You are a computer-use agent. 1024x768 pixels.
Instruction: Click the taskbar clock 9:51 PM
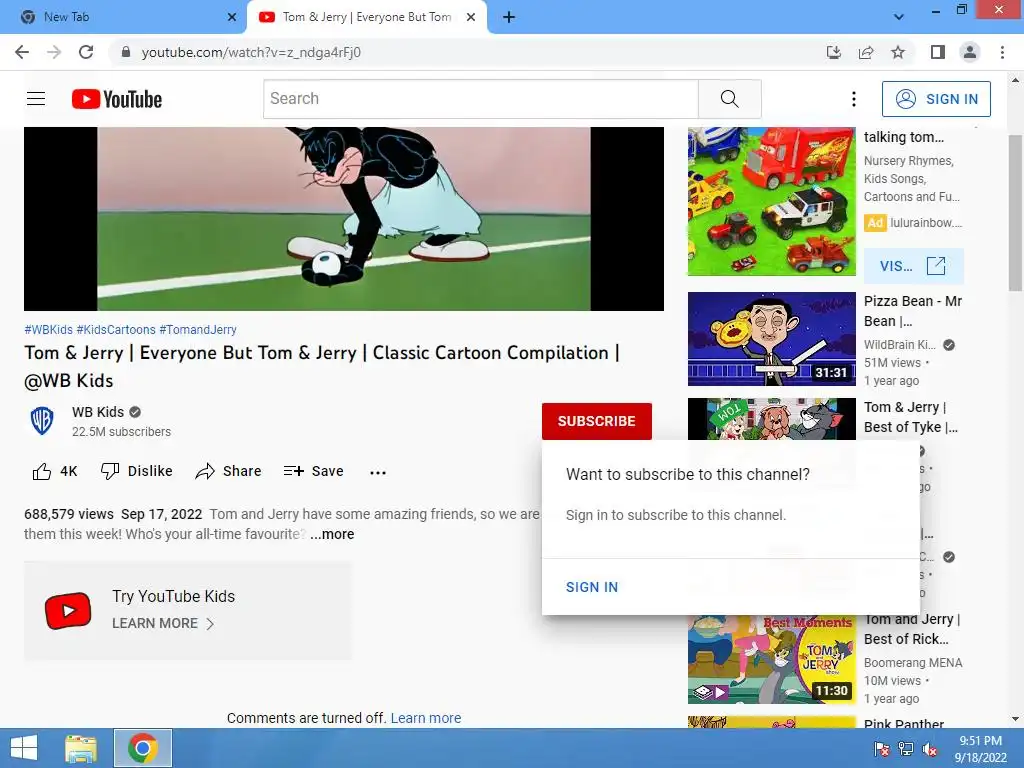point(980,741)
